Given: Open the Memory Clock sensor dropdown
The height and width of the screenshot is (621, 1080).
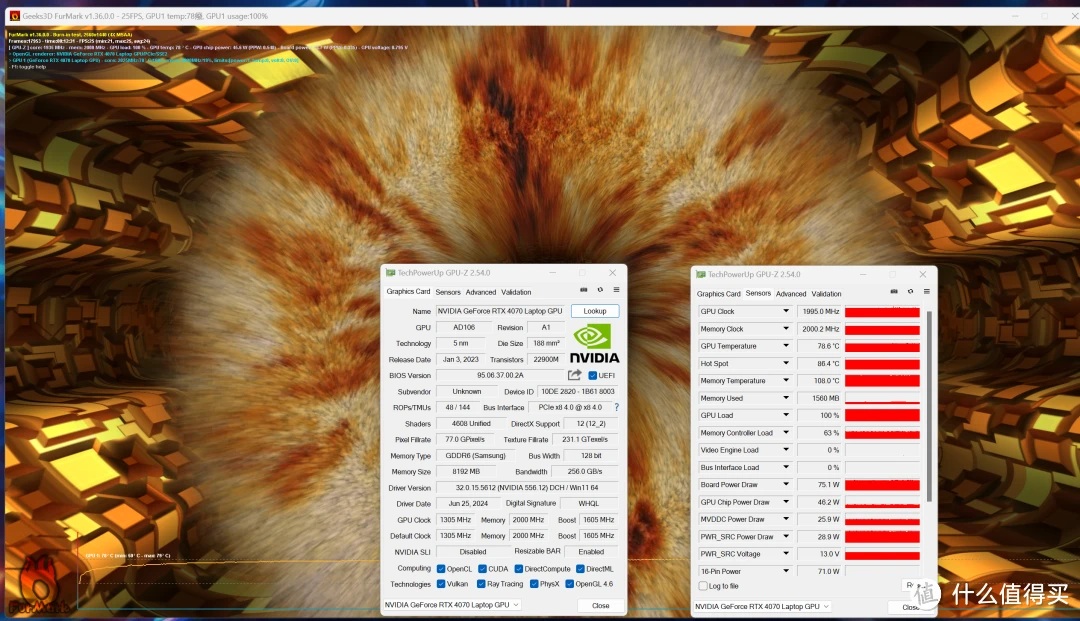Looking at the screenshot, I should click(786, 328).
